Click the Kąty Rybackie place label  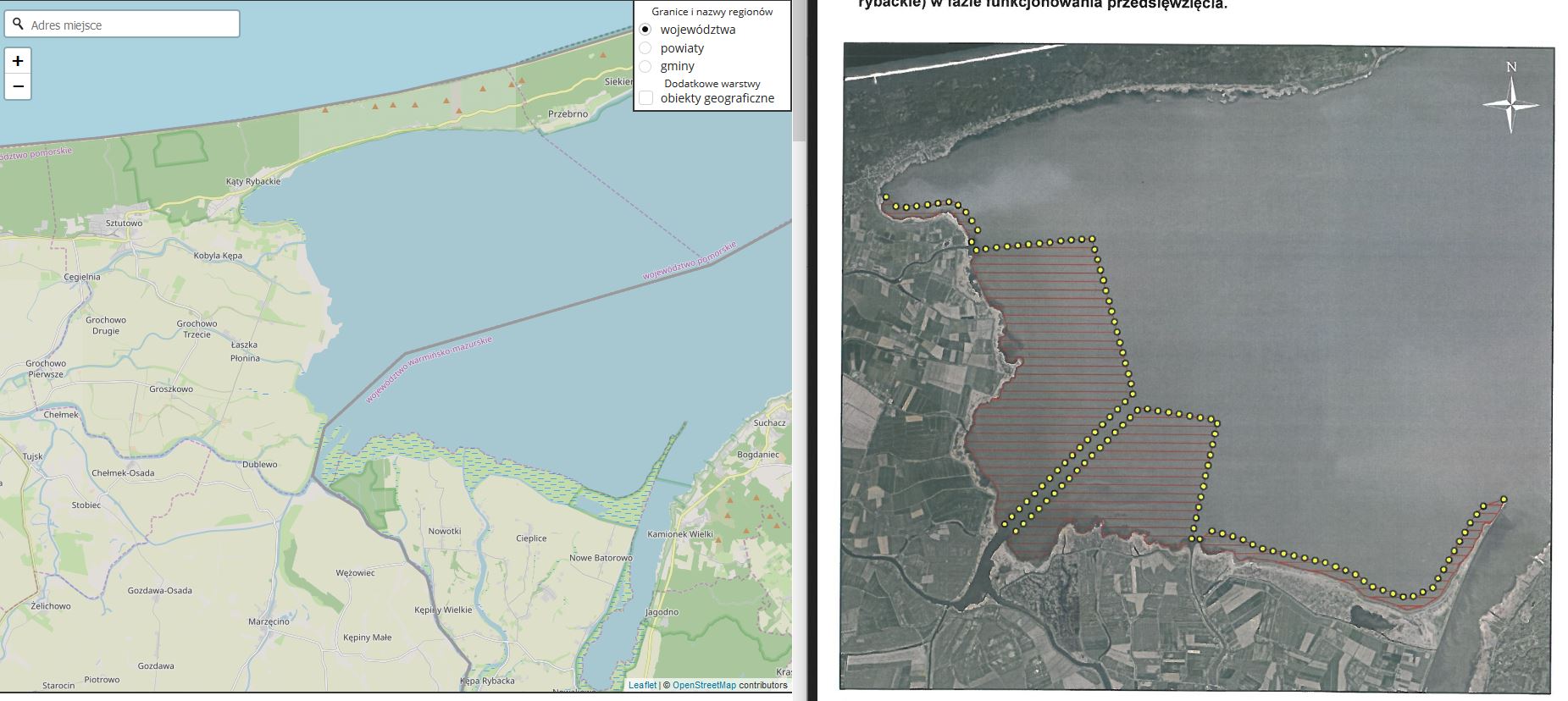click(252, 181)
